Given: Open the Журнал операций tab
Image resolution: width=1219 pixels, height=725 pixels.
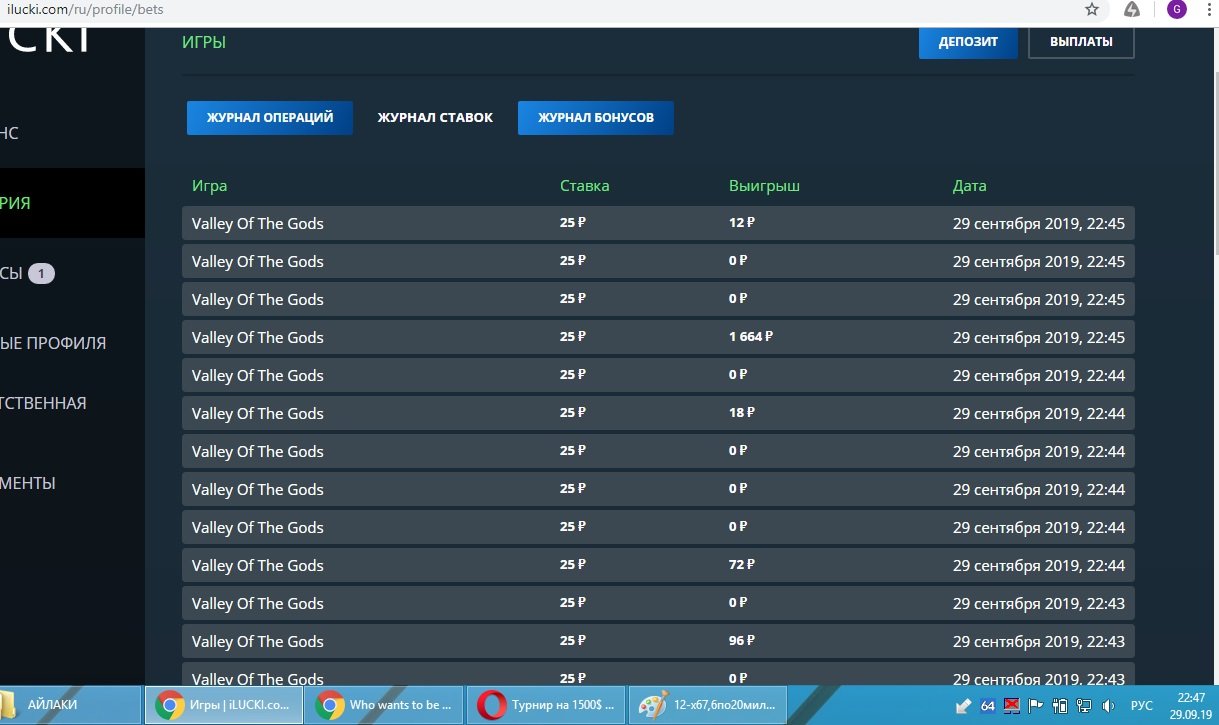Looking at the screenshot, I should (269, 118).
